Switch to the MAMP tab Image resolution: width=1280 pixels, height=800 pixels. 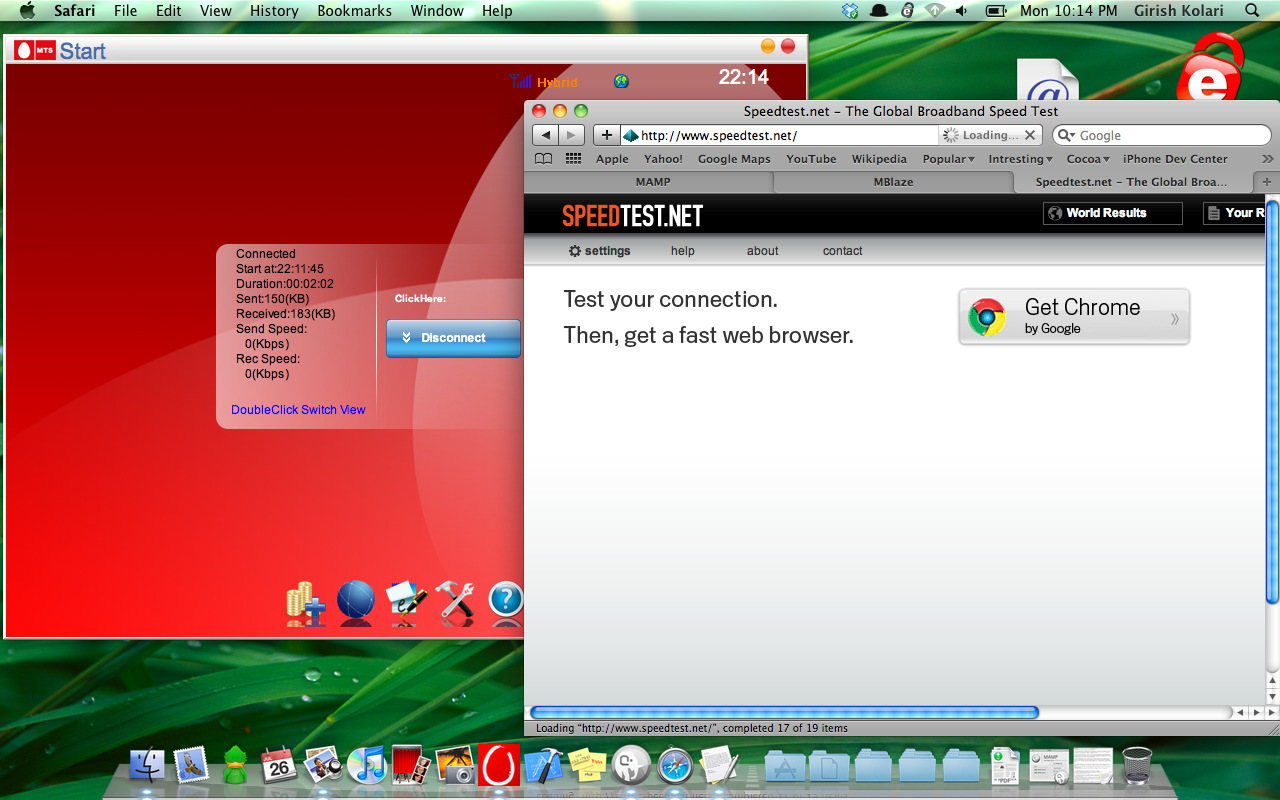[652, 182]
